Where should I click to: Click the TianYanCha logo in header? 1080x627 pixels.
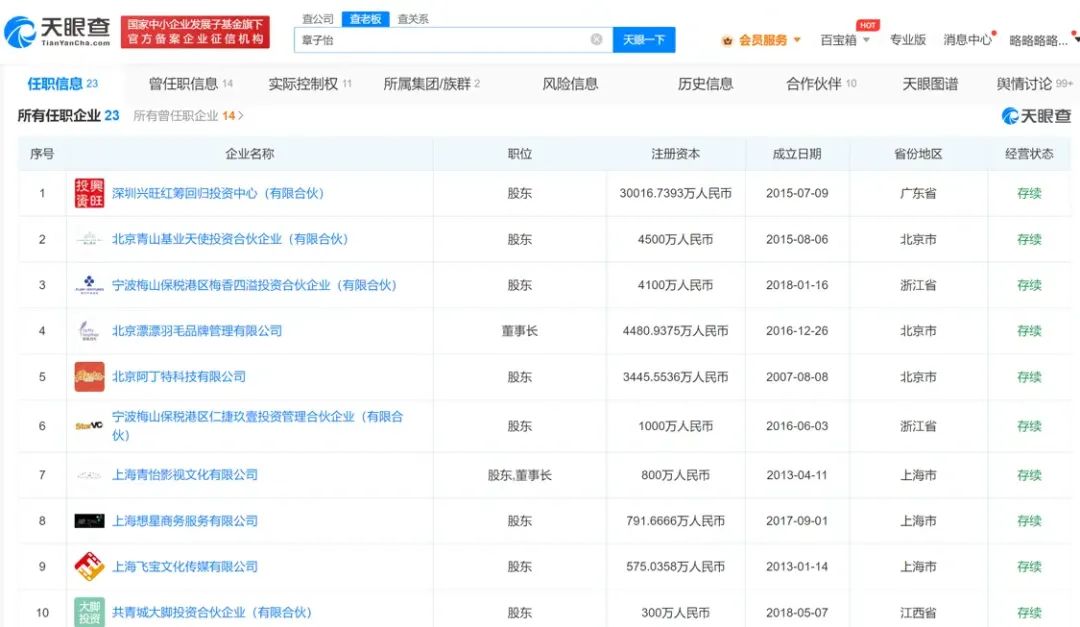[x=57, y=32]
